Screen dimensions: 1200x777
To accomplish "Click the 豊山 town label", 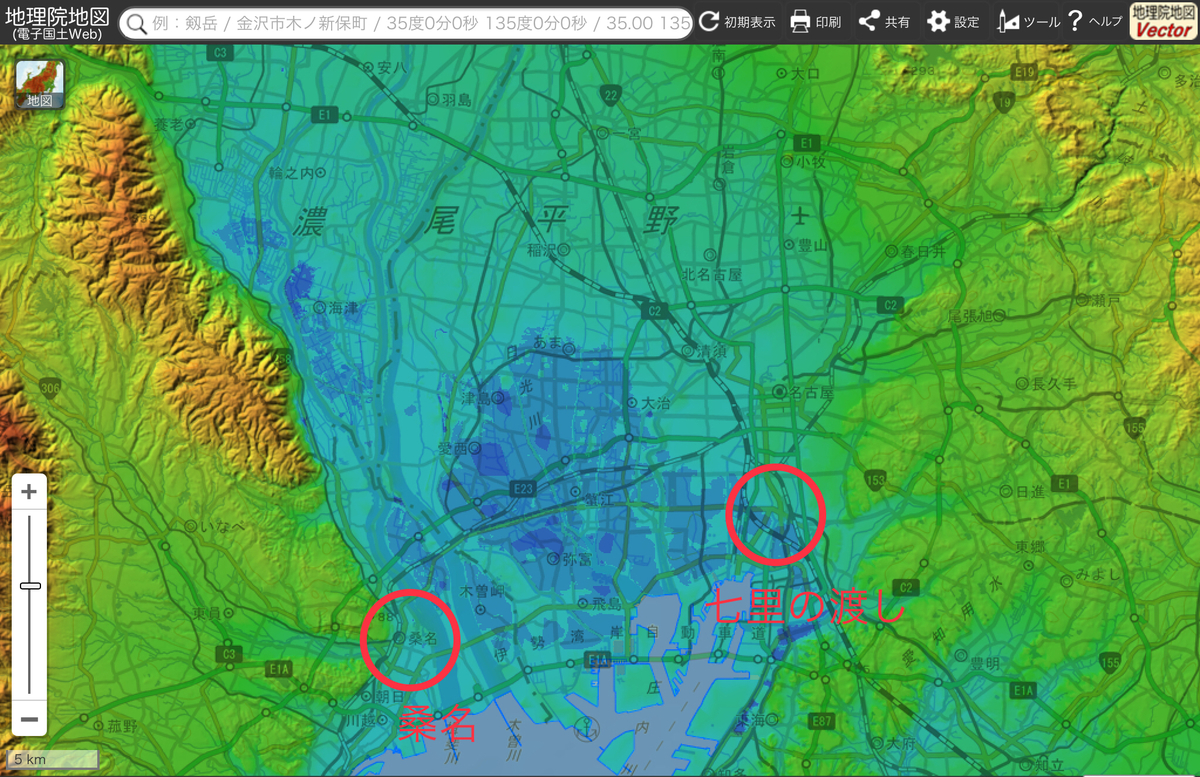I will pyautogui.click(x=815, y=244).
